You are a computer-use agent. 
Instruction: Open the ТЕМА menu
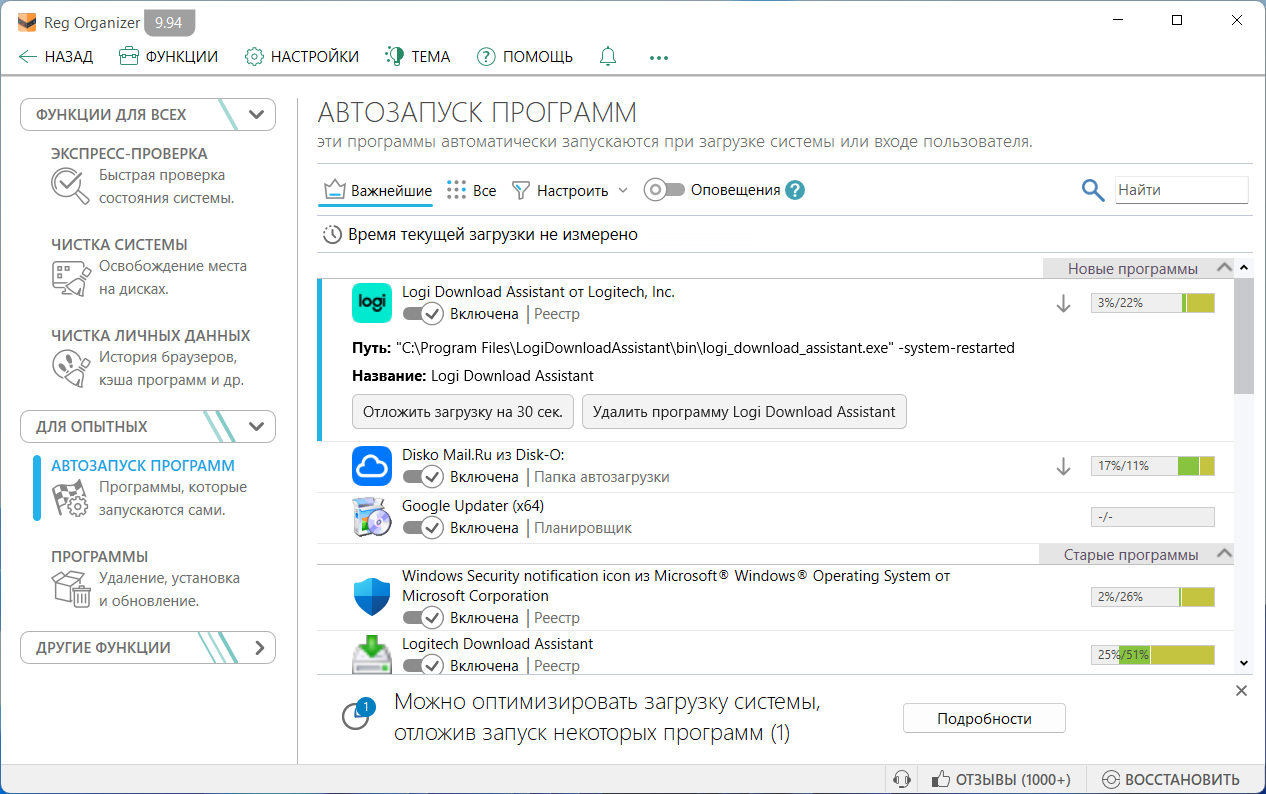click(x=418, y=57)
